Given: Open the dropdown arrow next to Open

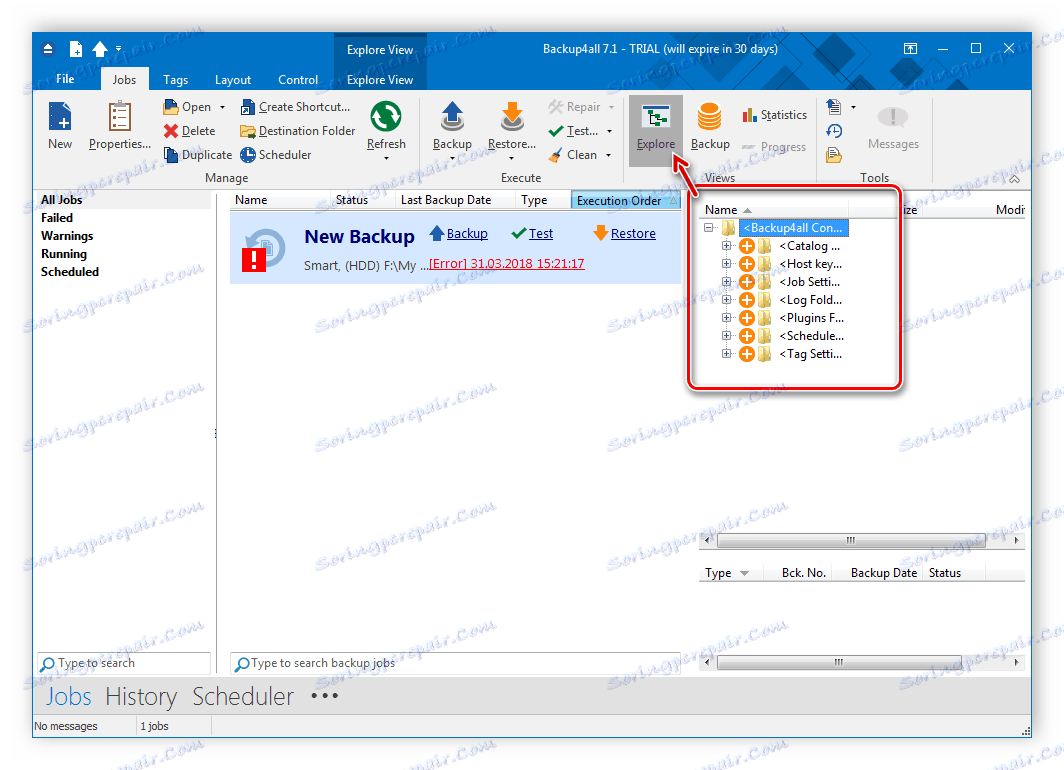Looking at the screenshot, I should coord(222,107).
